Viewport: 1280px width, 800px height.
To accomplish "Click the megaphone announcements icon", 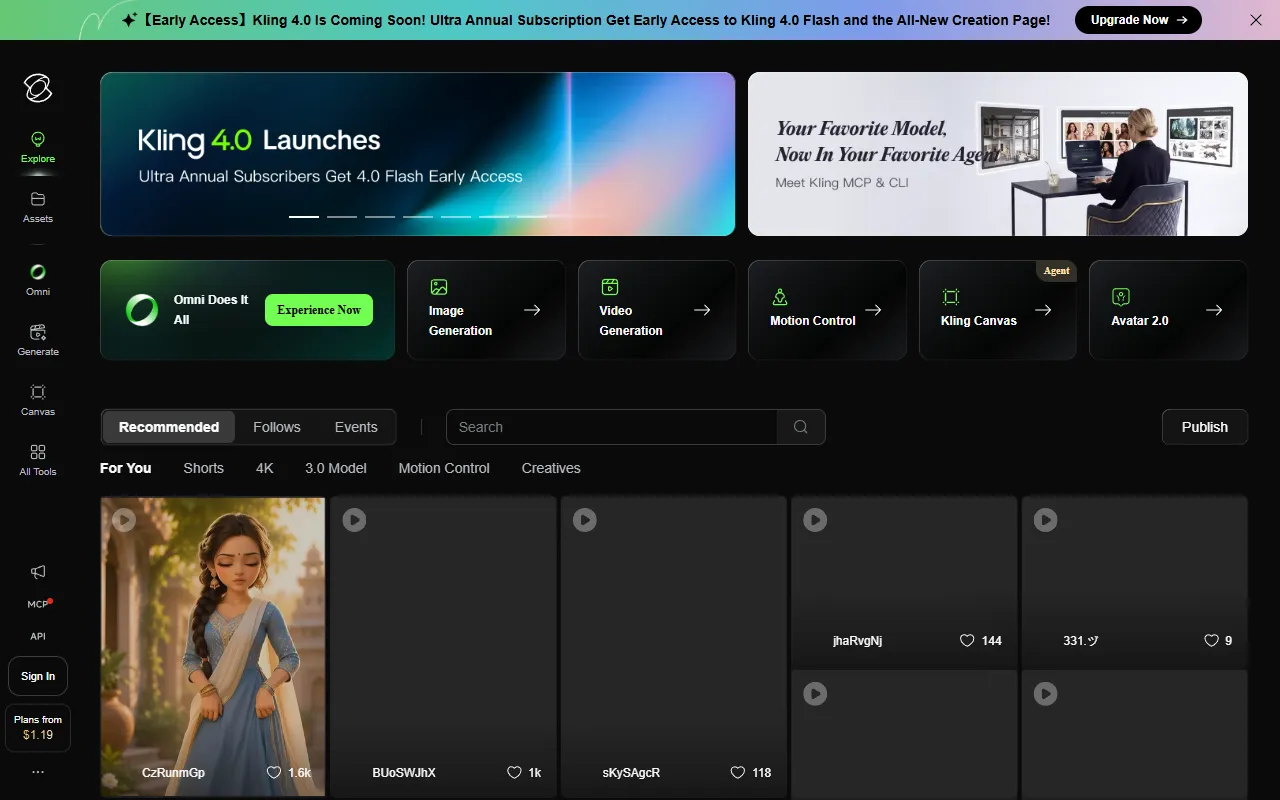I will pos(38,572).
